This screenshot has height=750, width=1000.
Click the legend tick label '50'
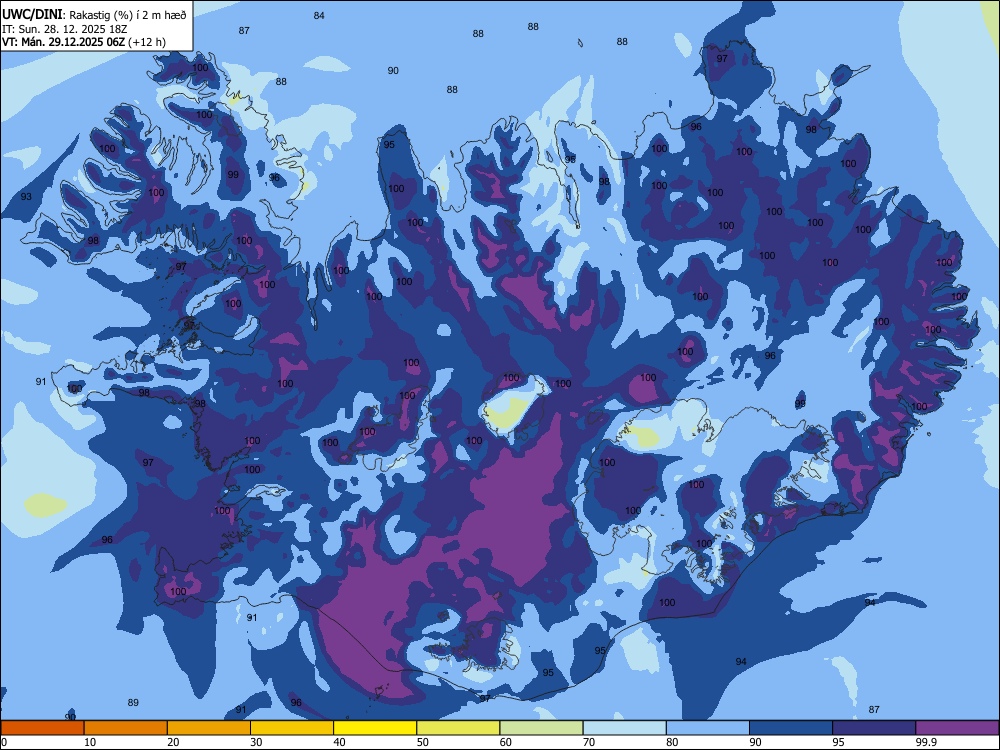[422, 742]
